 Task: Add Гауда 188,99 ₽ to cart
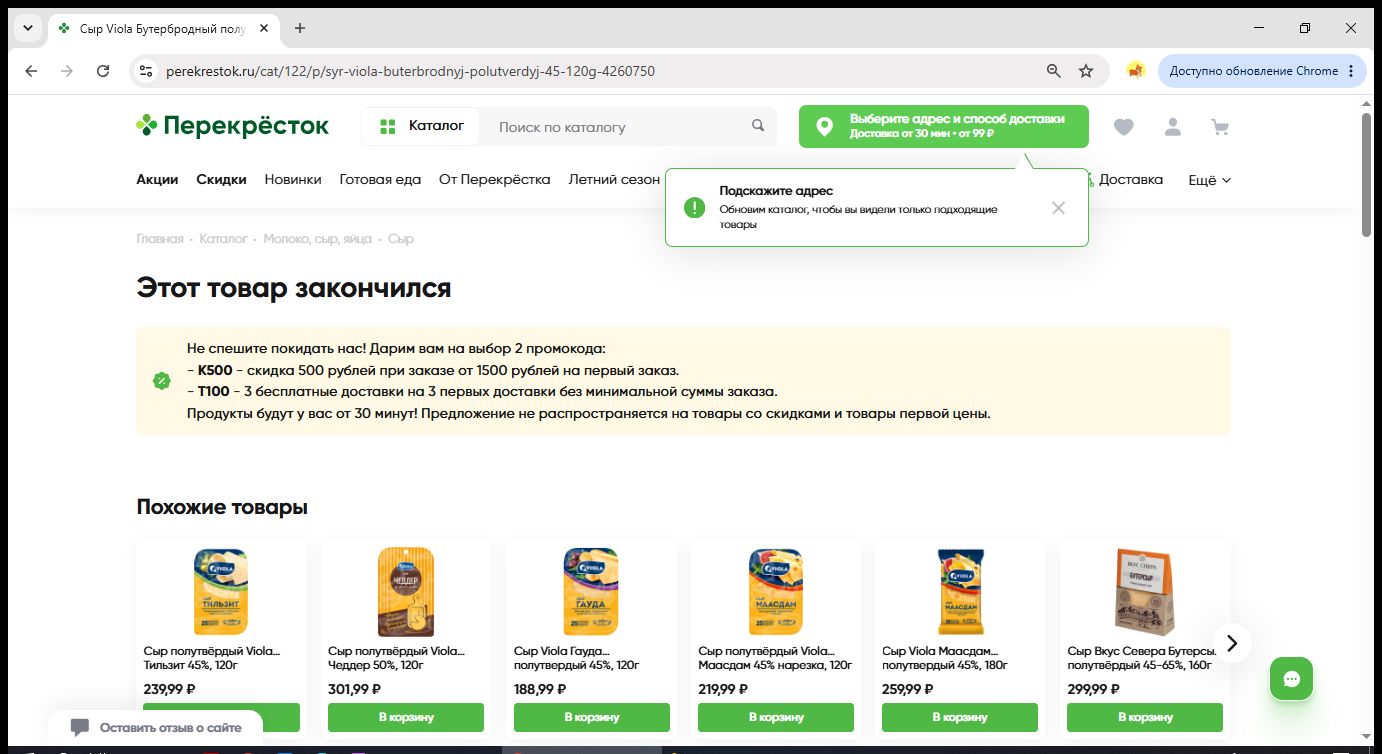[x=591, y=717]
